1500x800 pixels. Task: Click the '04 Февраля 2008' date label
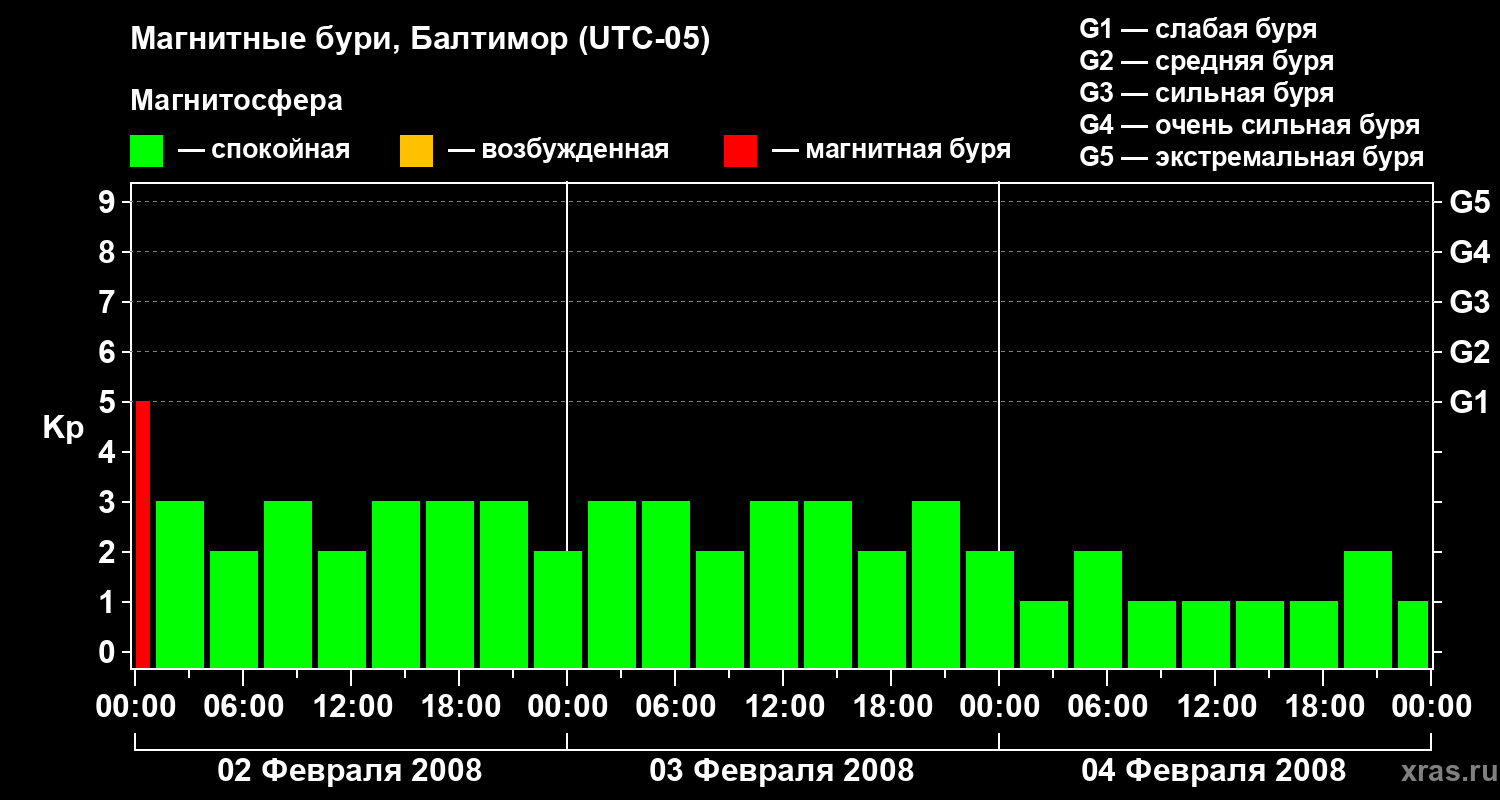(x=1214, y=771)
